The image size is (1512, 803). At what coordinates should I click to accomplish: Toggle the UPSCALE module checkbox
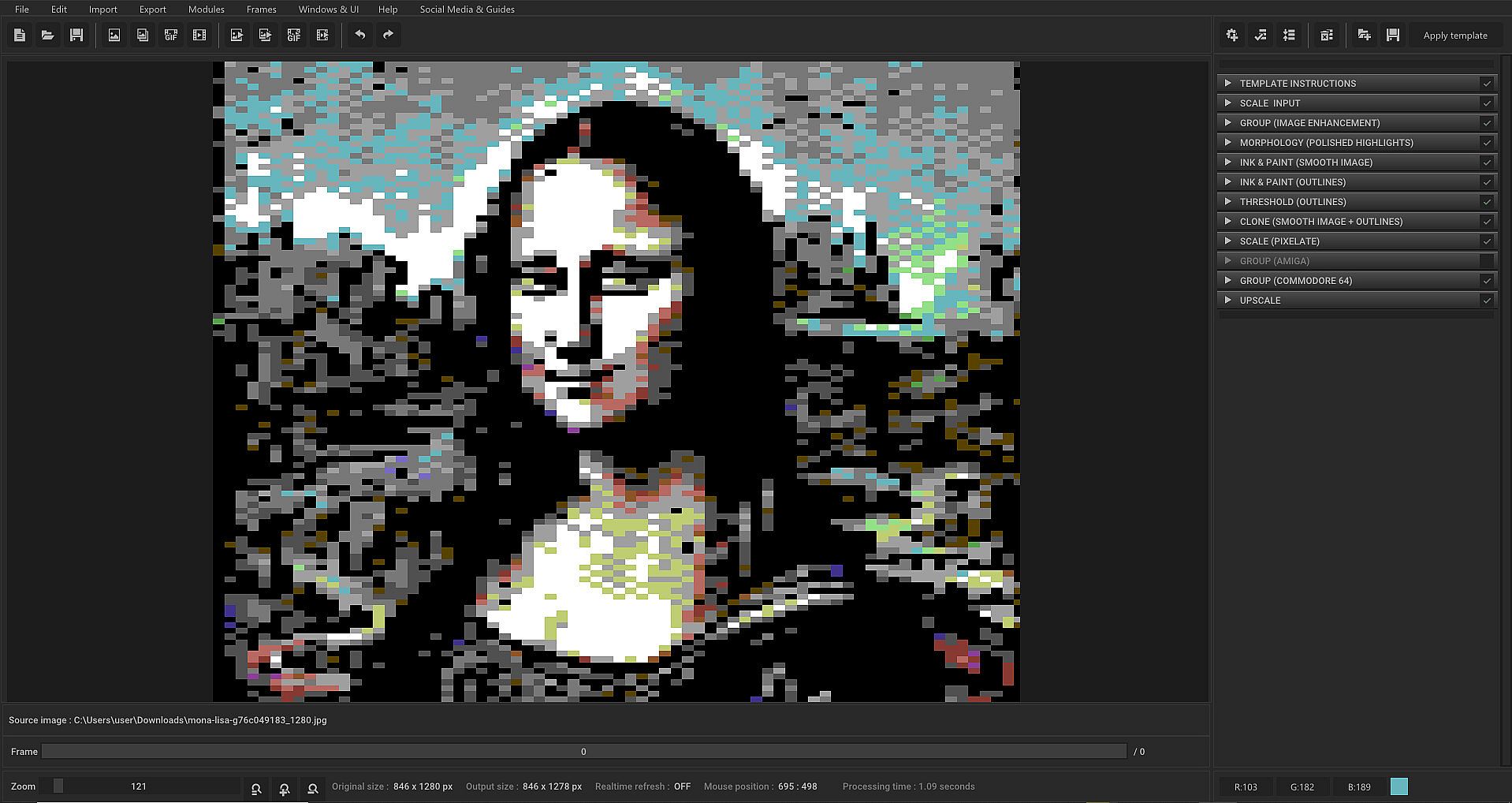click(1487, 301)
